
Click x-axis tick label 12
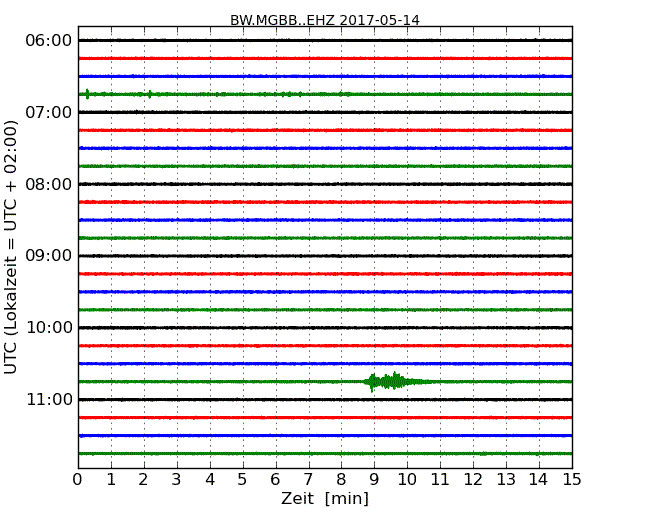click(473, 480)
